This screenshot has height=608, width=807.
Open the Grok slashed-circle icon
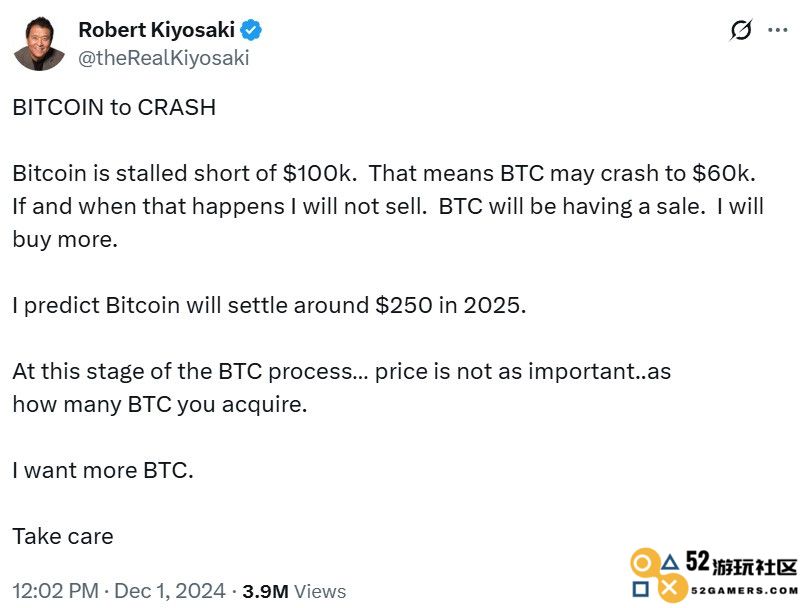pyautogui.click(x=741, y=30)
